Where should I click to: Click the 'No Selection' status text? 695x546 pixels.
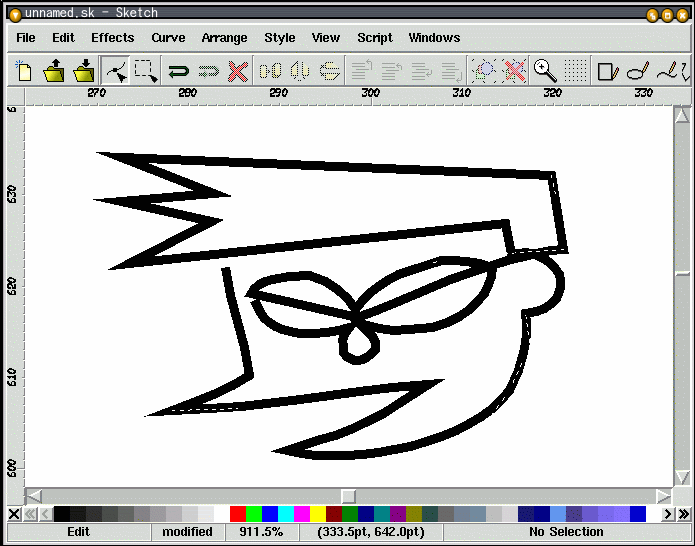click(566, 532)
